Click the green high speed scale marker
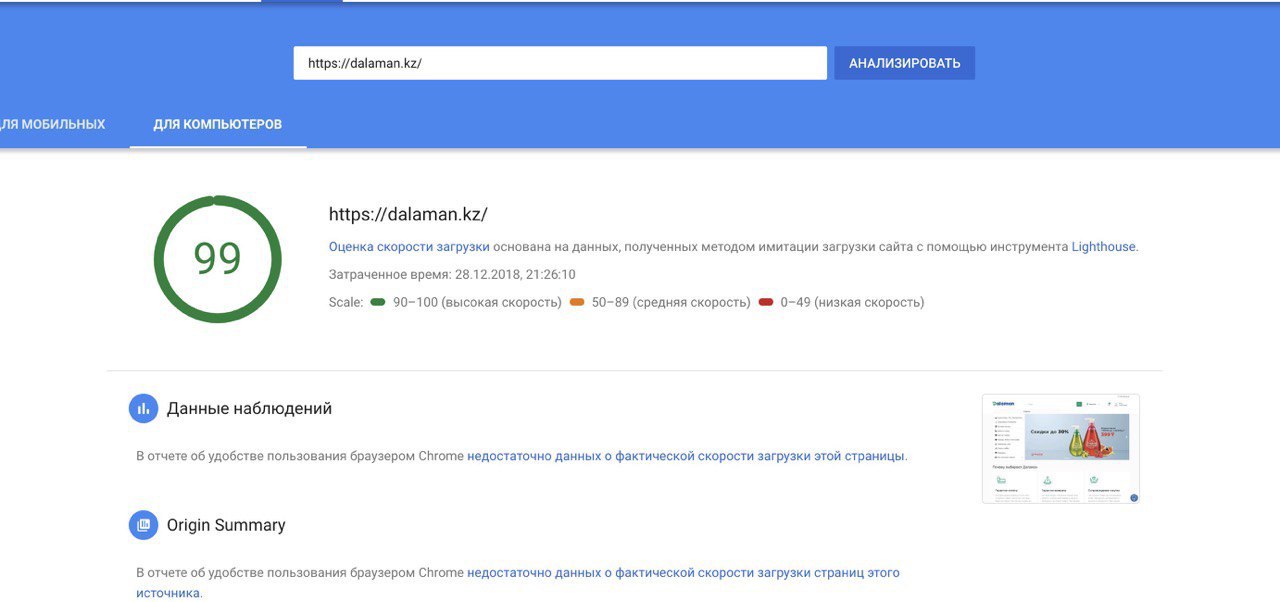The width and height of the screenshot is (1280, 602). pos(377,302)
